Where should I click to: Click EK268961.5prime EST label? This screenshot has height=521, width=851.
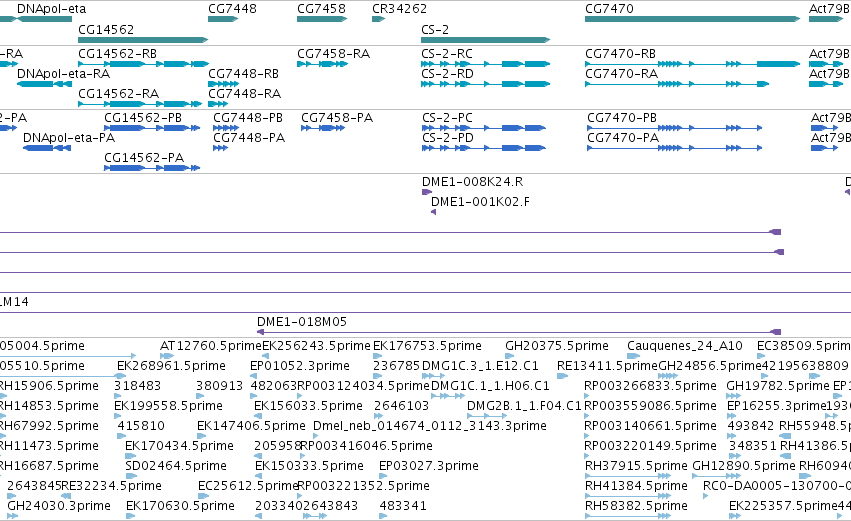[172, 366]
